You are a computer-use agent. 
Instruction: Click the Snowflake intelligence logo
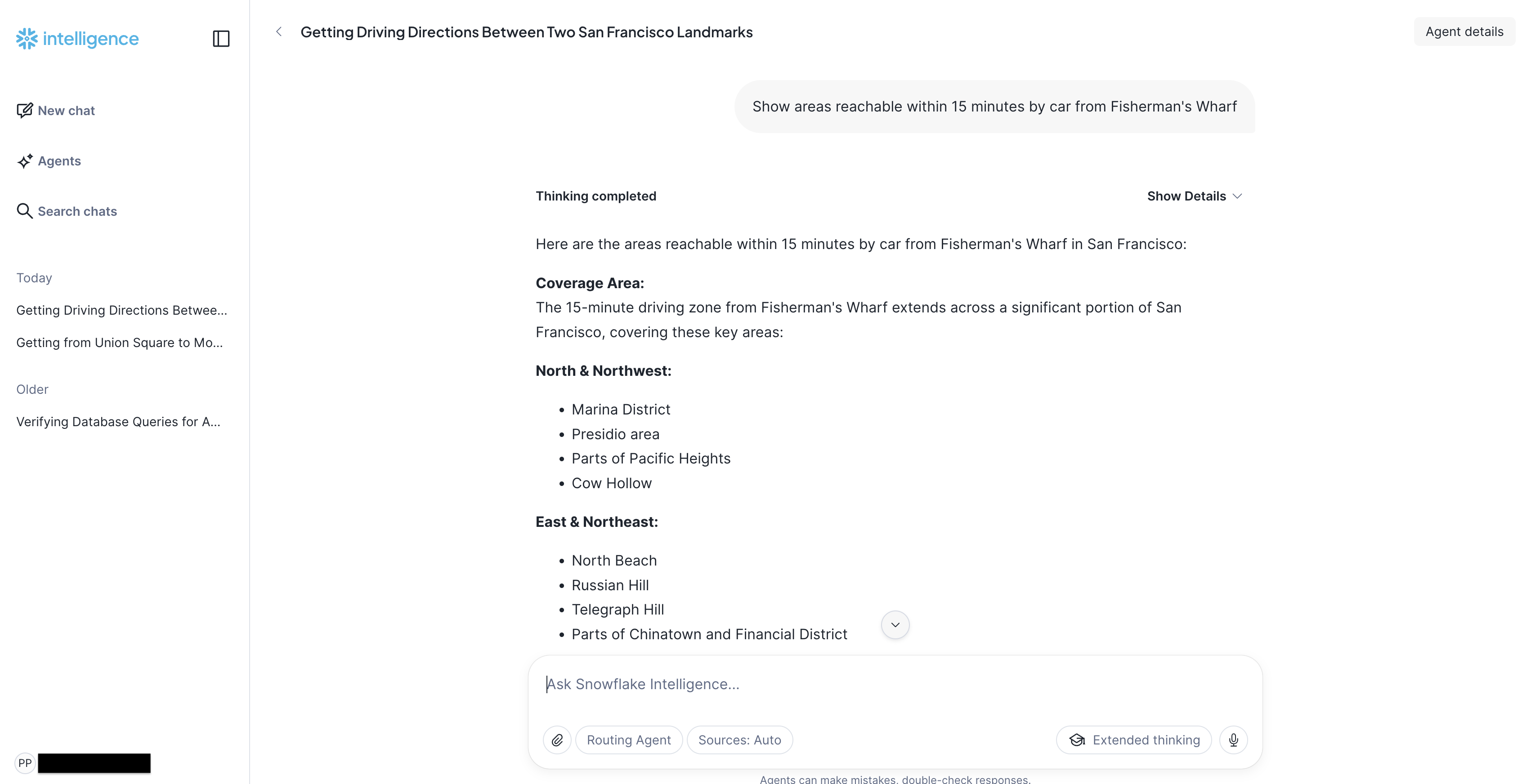pos(77,39)
